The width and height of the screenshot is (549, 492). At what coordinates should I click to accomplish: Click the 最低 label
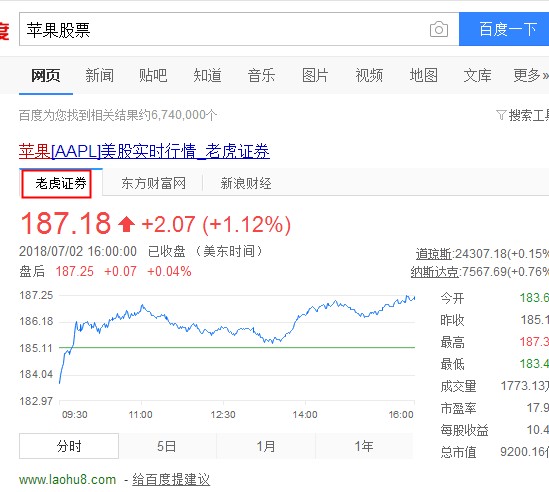452,364
